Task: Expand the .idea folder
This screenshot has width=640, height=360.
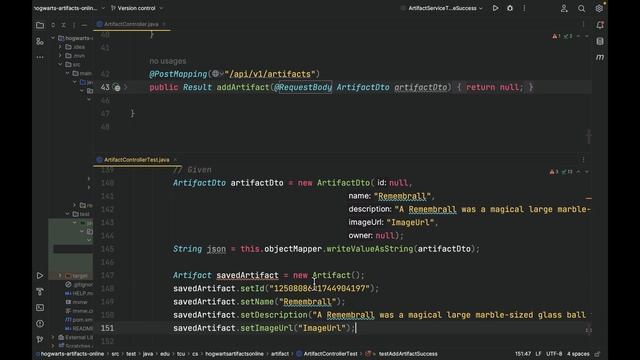Action: (x=60, y=47)
